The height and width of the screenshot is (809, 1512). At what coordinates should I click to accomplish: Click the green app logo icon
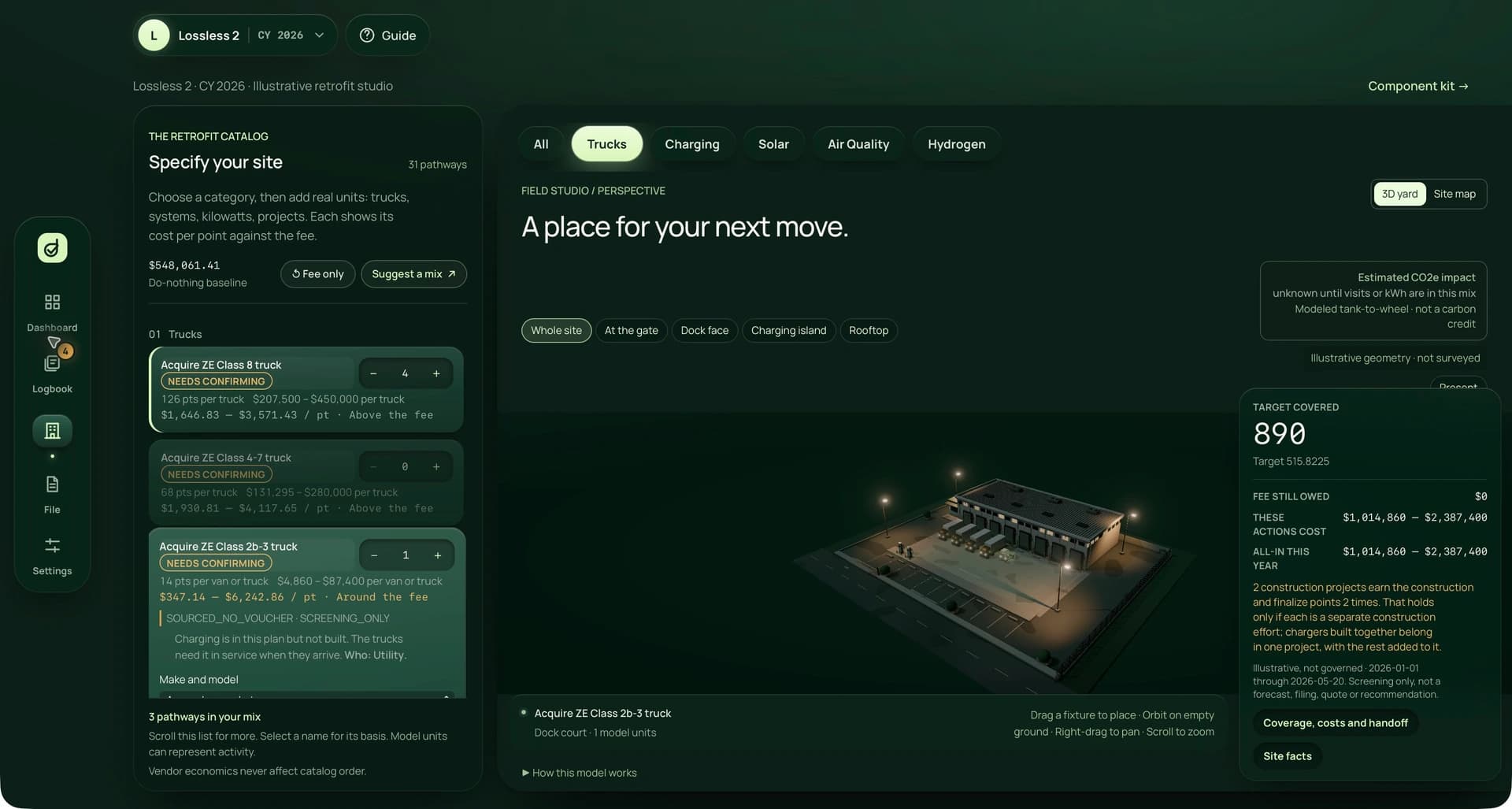point(52,248)
